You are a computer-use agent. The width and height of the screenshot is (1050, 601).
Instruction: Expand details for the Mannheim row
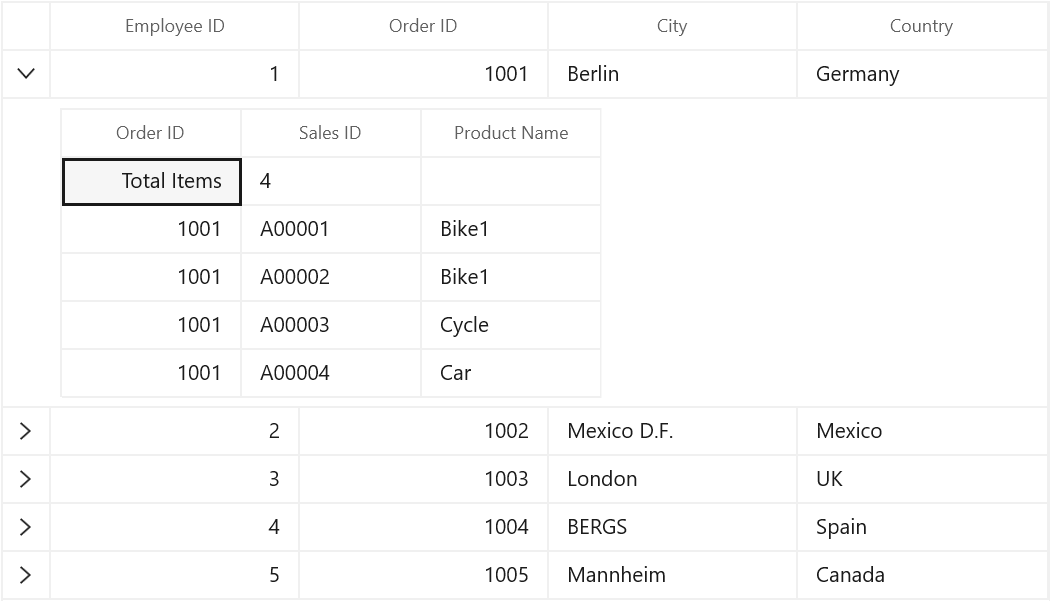(26, 575)
